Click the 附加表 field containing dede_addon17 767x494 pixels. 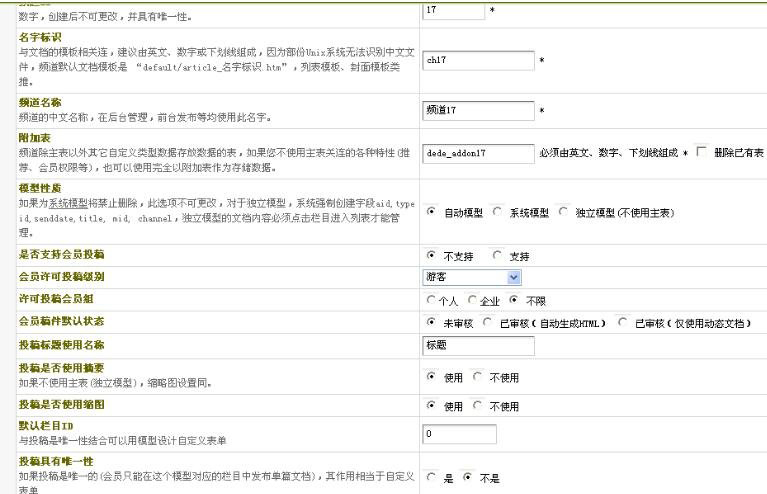coord(479,153)
